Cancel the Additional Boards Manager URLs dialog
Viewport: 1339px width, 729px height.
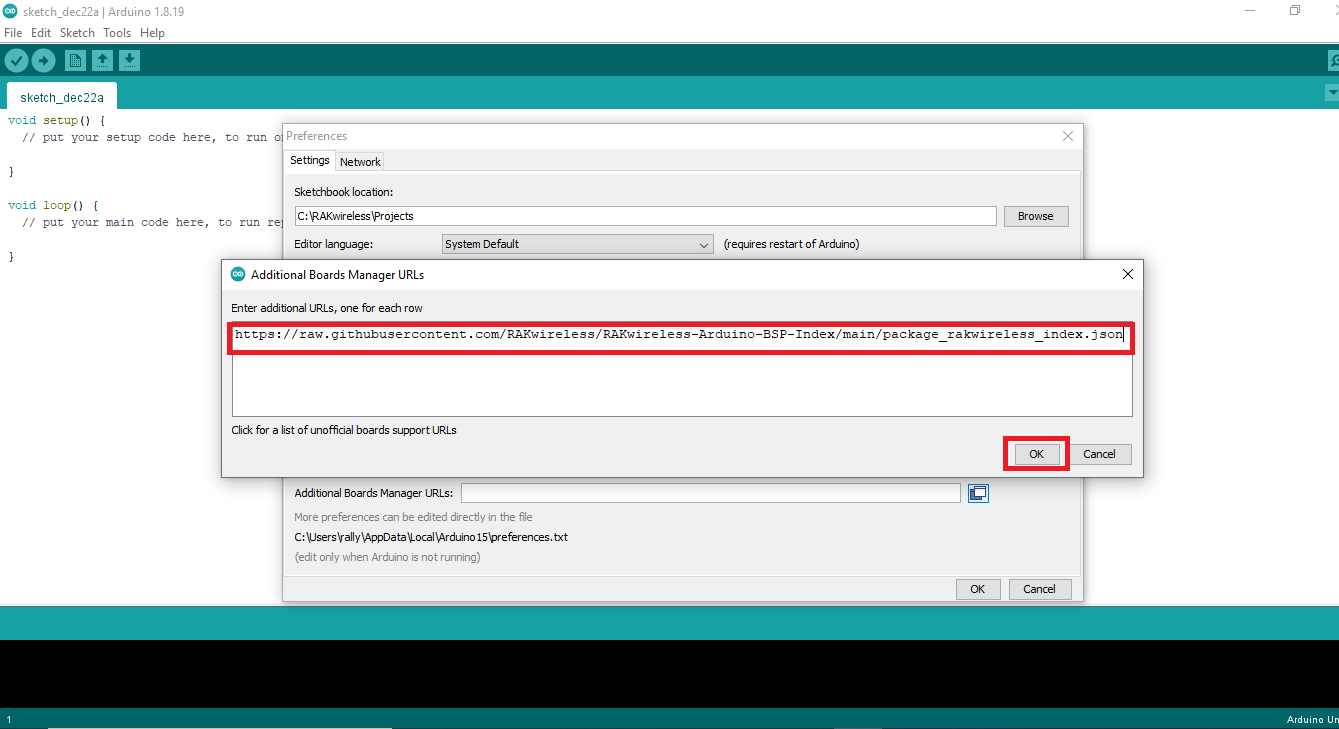pos(1100,453)
